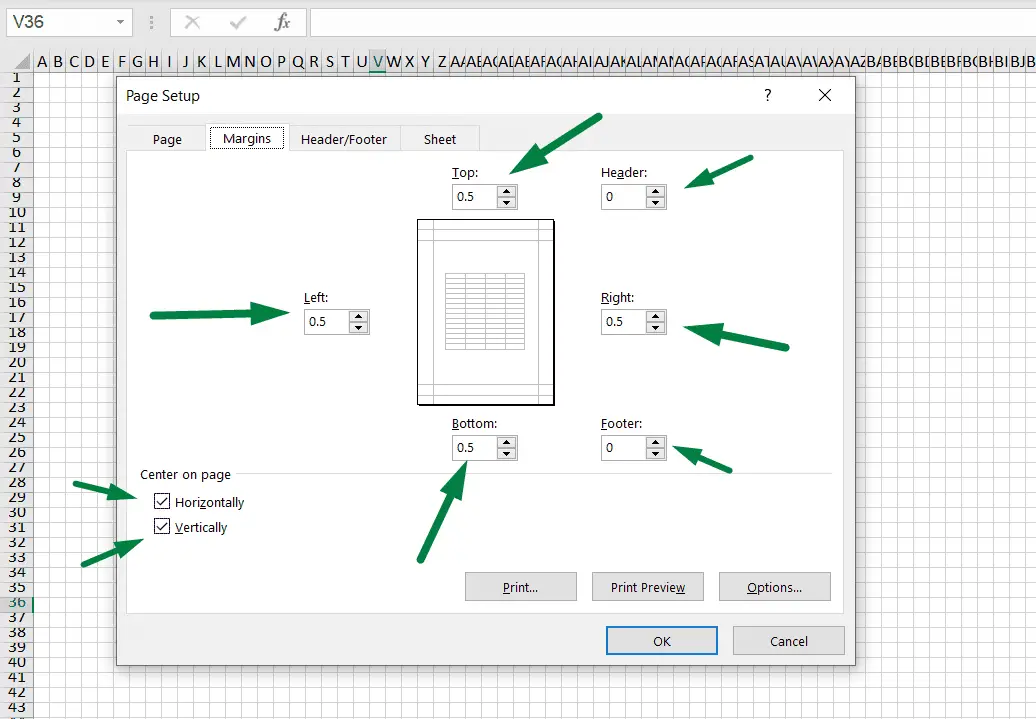This screenshot has width=1036, height=719.
Task: Decrease the Top margin spinner down arrow
Action: point(507,202)
